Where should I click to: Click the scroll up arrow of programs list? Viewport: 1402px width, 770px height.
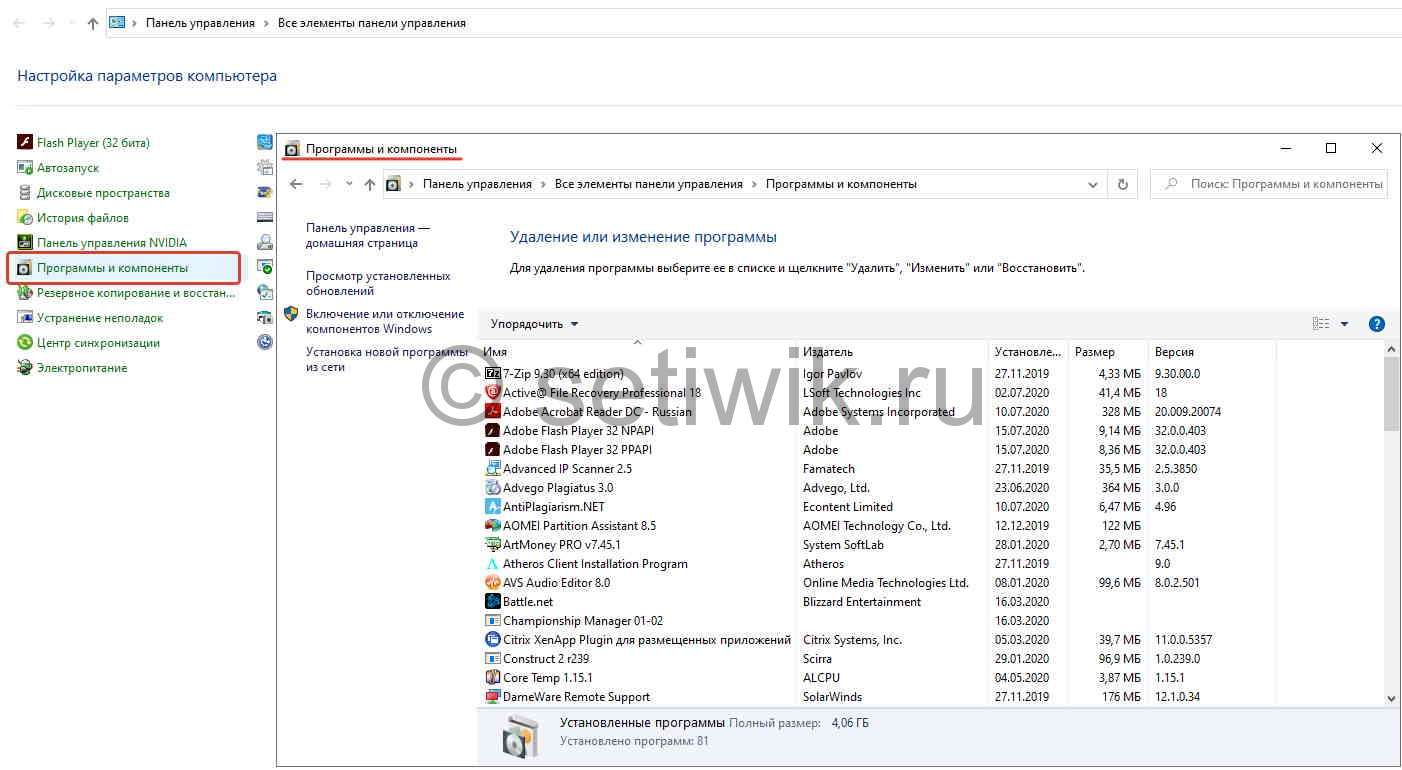[x=1391, y=349]
